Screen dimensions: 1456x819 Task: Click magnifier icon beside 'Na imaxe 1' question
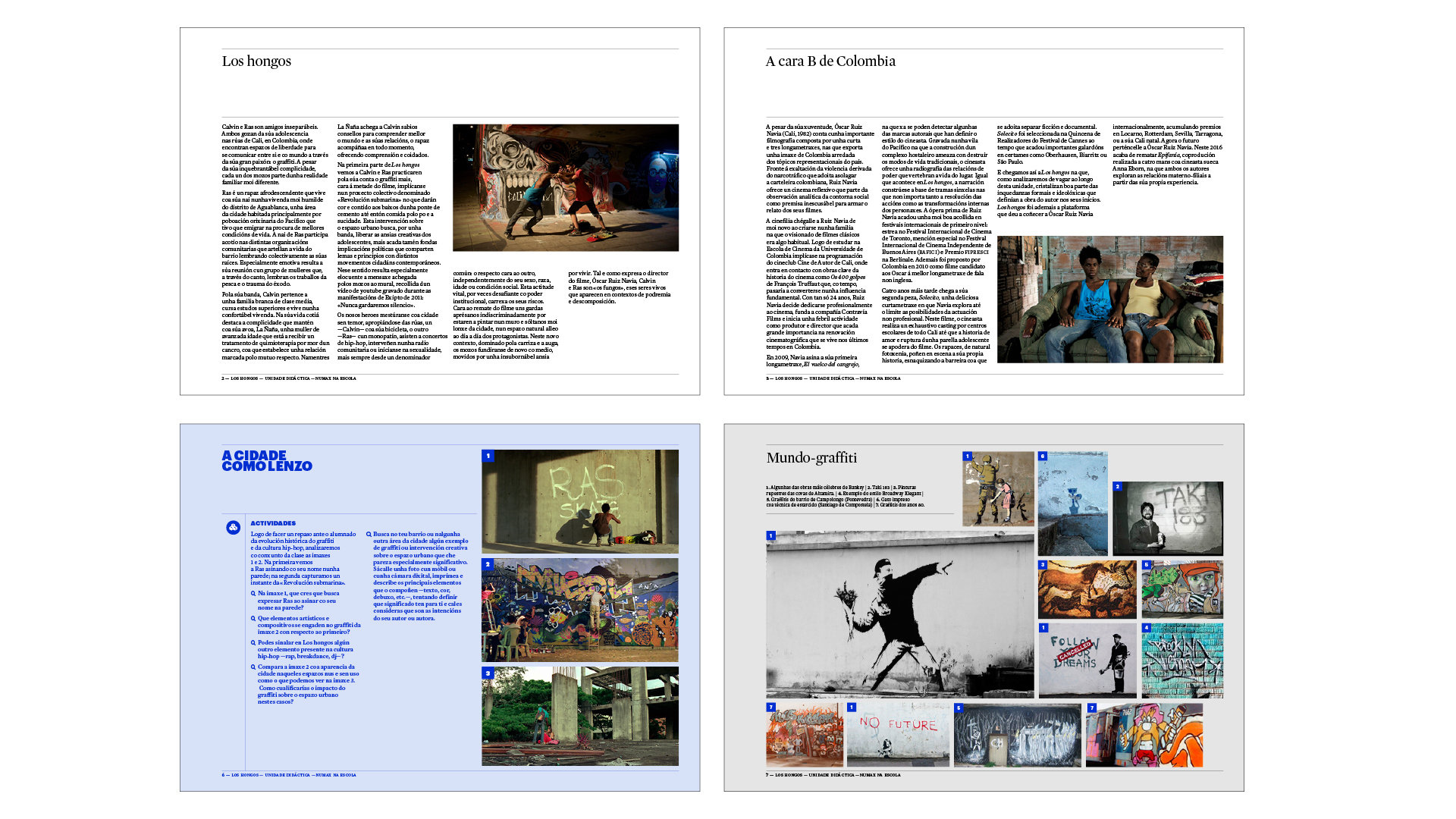tap(253, 594)
